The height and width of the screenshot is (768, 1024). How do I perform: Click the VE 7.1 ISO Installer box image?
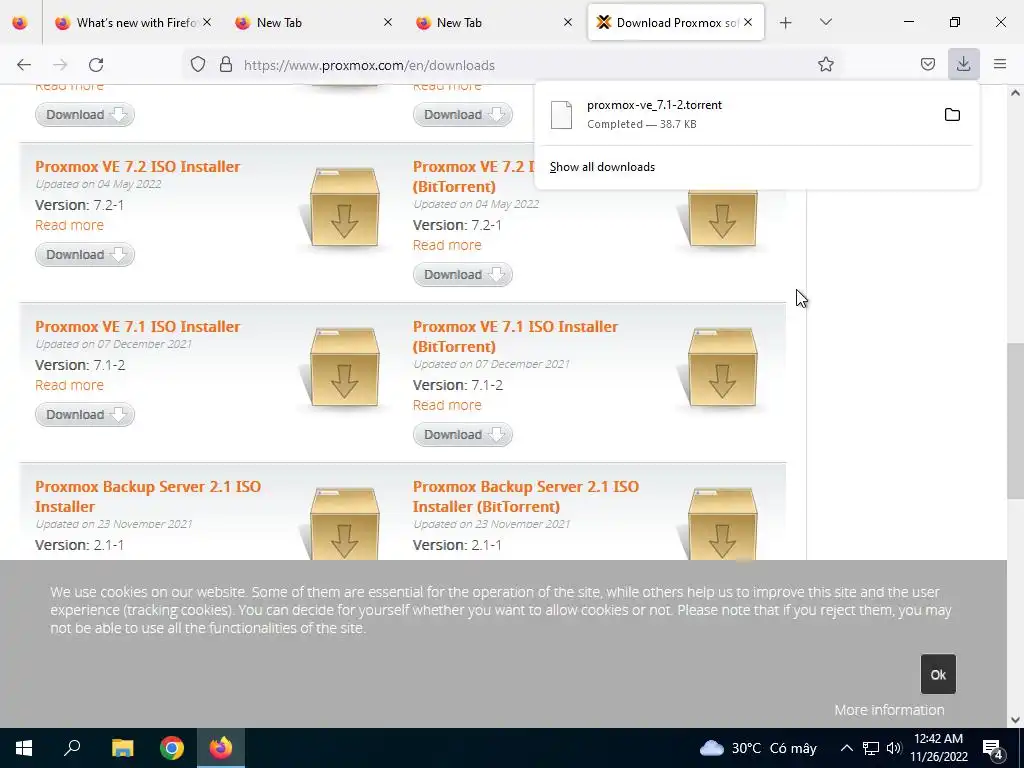[345, 368]
